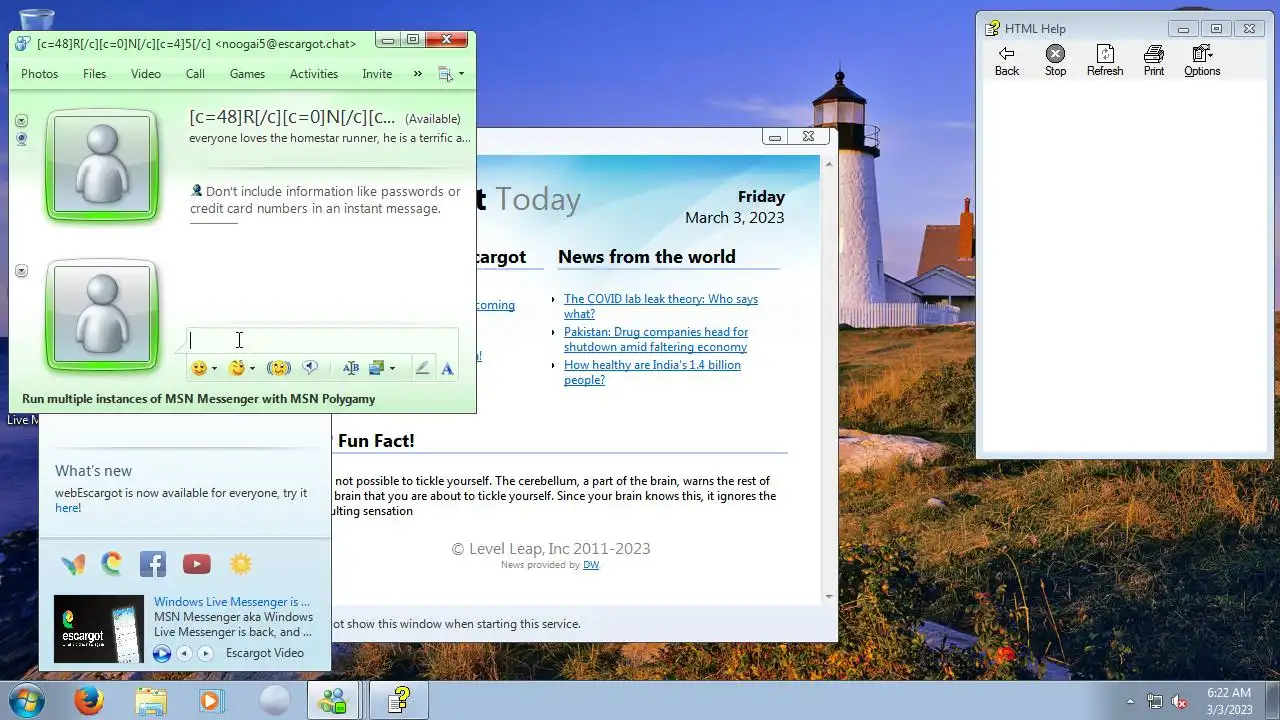Play the Escargot Video with blue play button

pos(162,653)
